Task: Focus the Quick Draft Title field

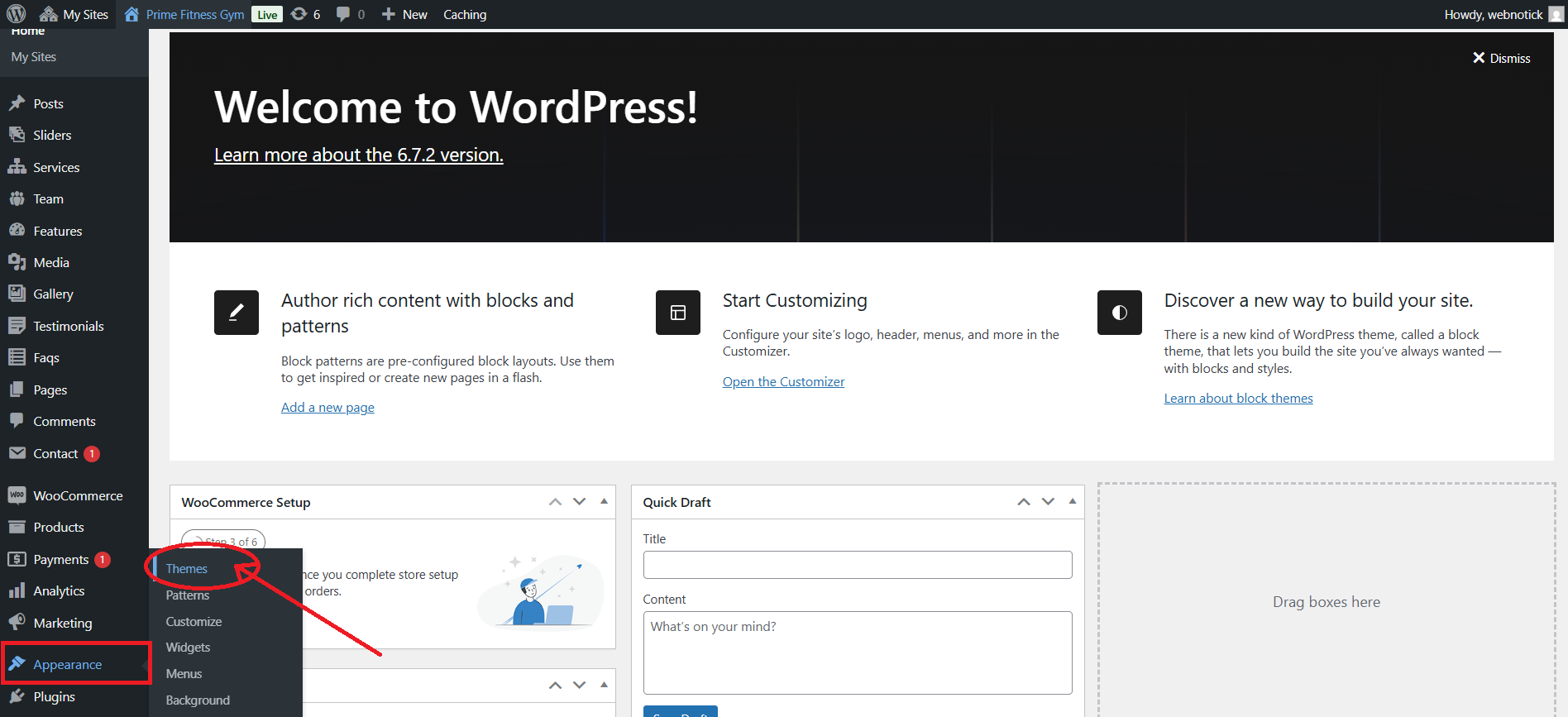Action: click(857, 565)
